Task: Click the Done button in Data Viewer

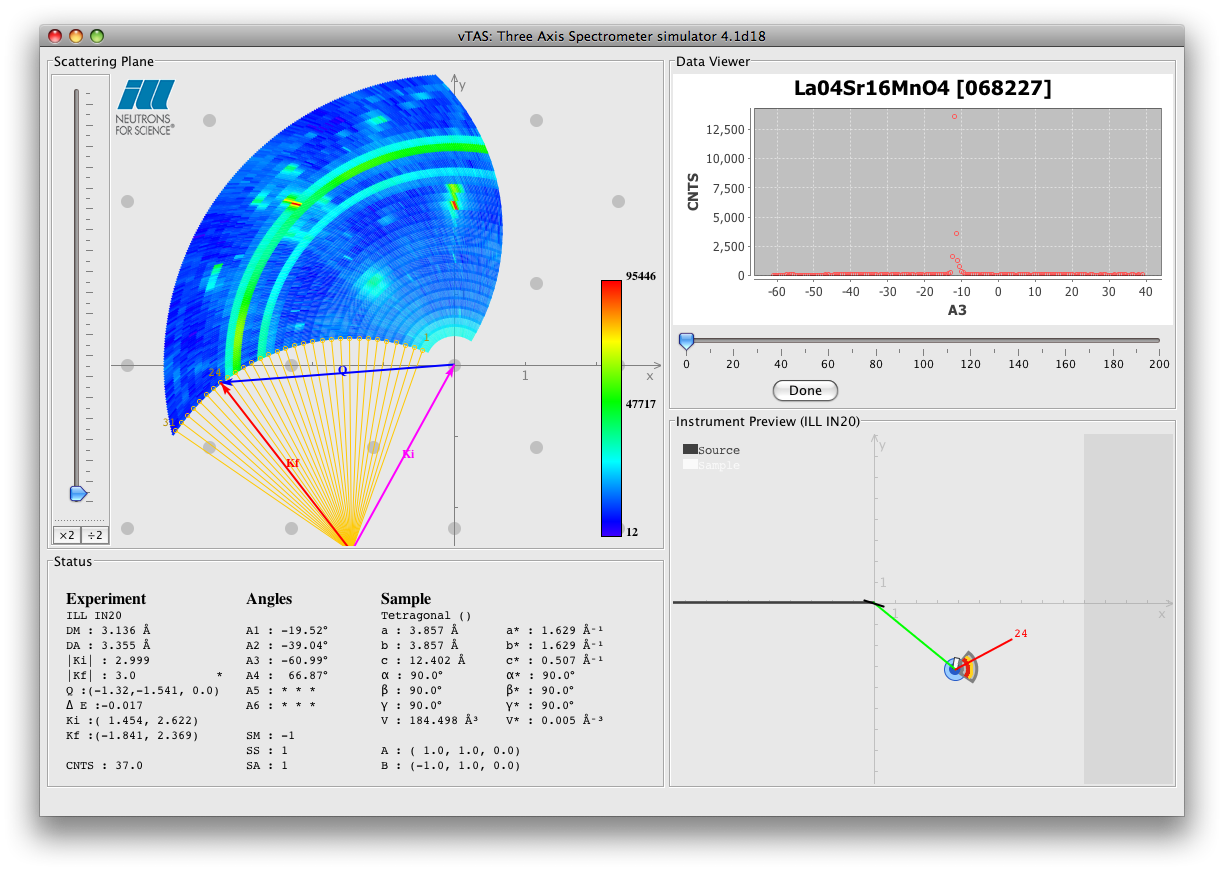Action: pyautogui.click(x=805, y=390)
